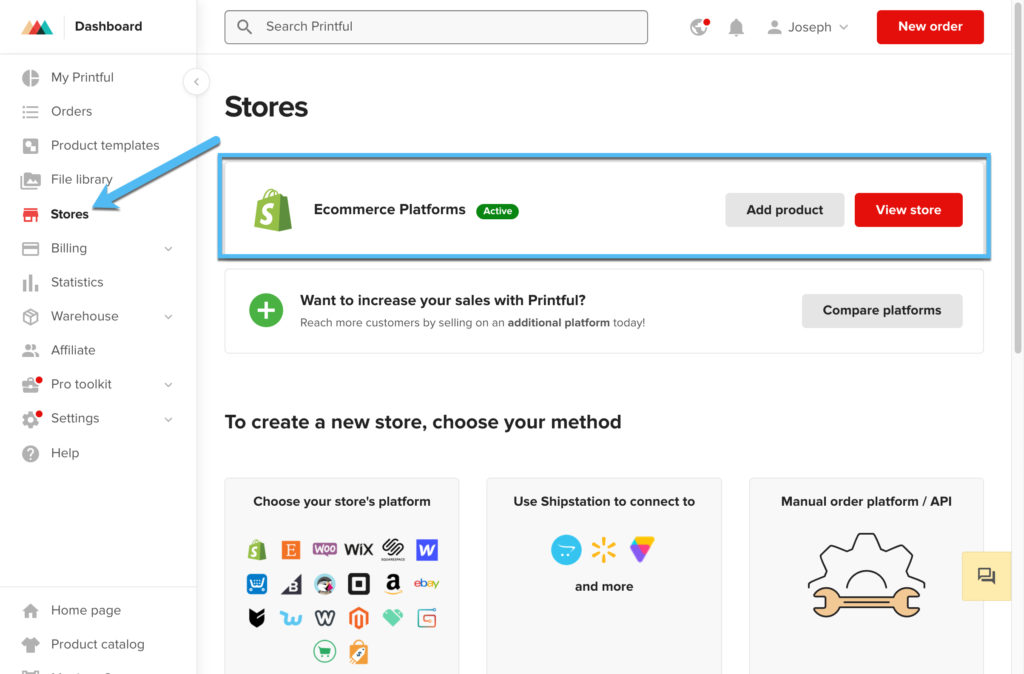This screenshot has width=1024, height=674.
Task: Open Statistics in the sidebar
Action: click(x=77, y=282)
